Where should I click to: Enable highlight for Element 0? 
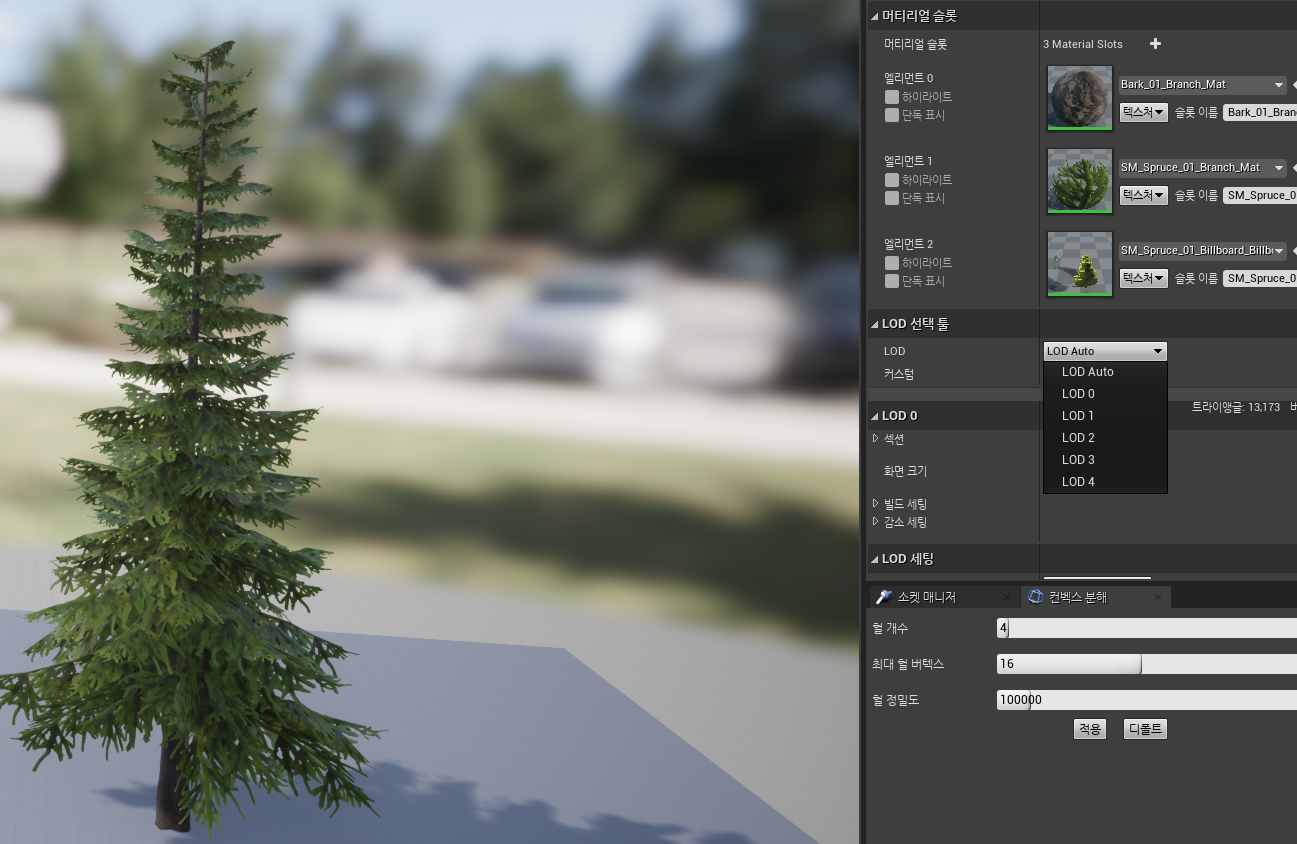[891, 97]
